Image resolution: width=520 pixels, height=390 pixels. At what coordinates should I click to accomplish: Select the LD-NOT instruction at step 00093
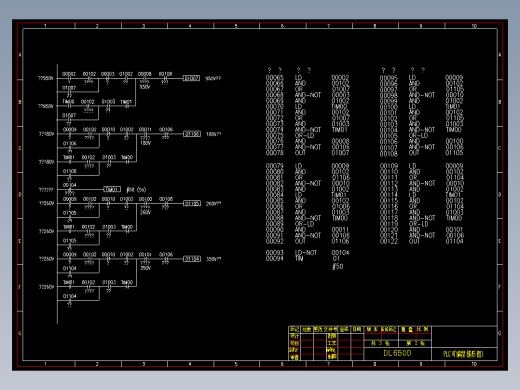306,253
